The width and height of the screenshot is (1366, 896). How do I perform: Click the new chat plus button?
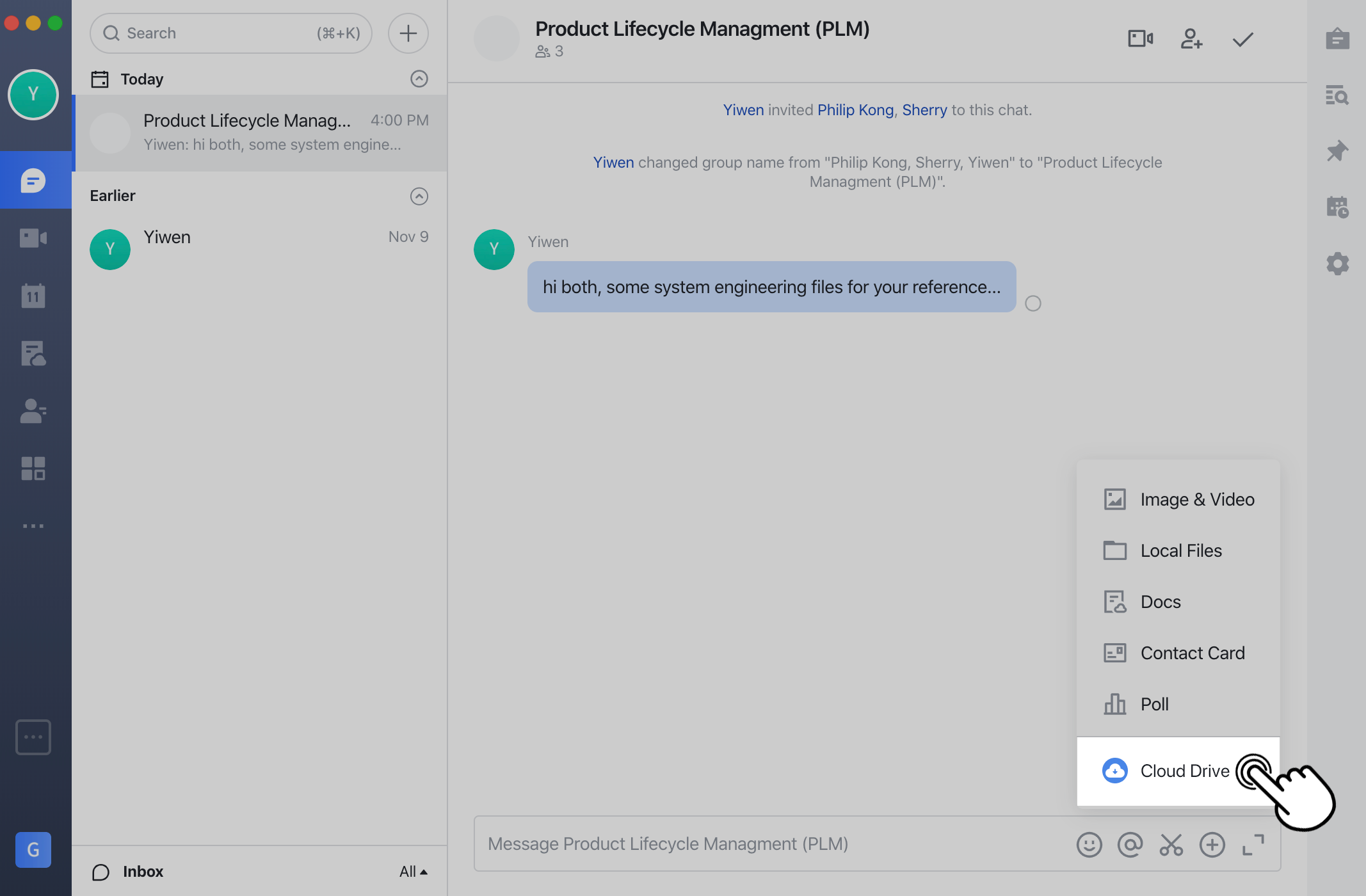(x=408, y=33)
